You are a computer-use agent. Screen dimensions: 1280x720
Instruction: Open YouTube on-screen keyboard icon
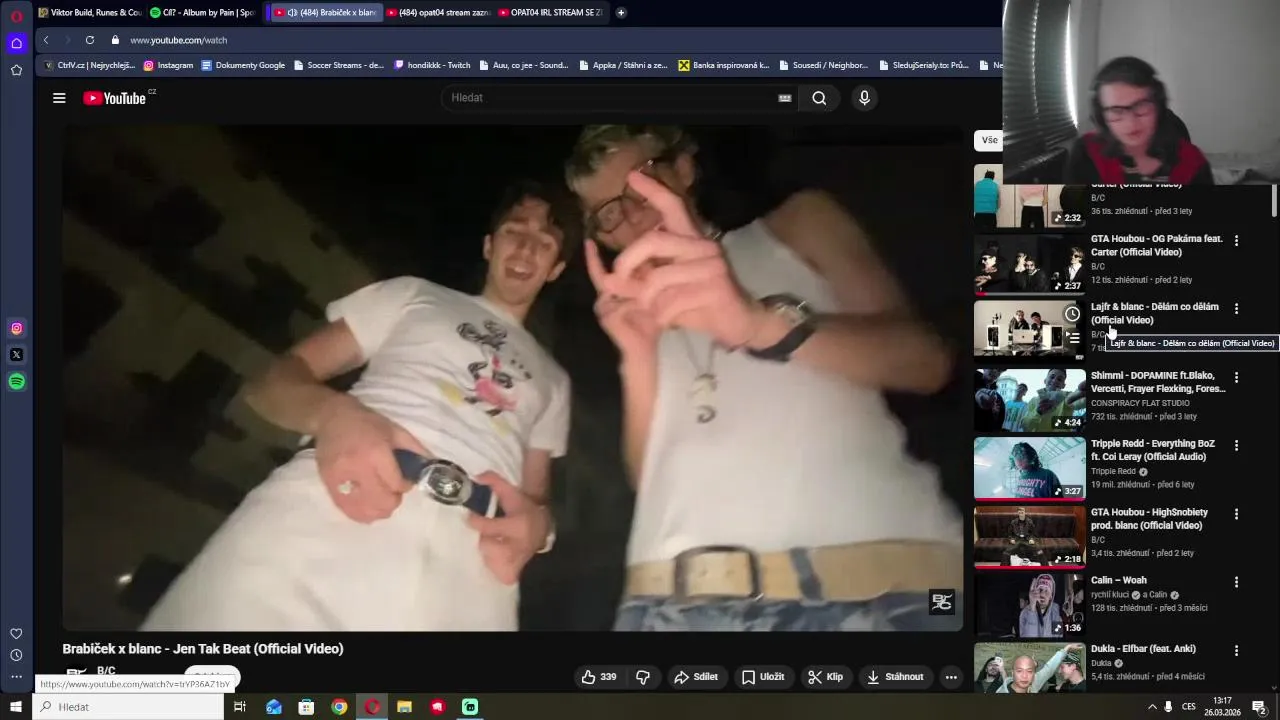[785, 98]
